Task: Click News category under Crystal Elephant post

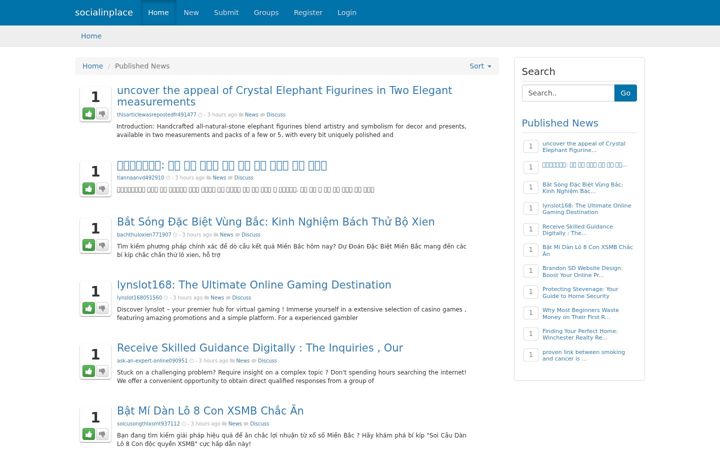Action: coord(251,115)
